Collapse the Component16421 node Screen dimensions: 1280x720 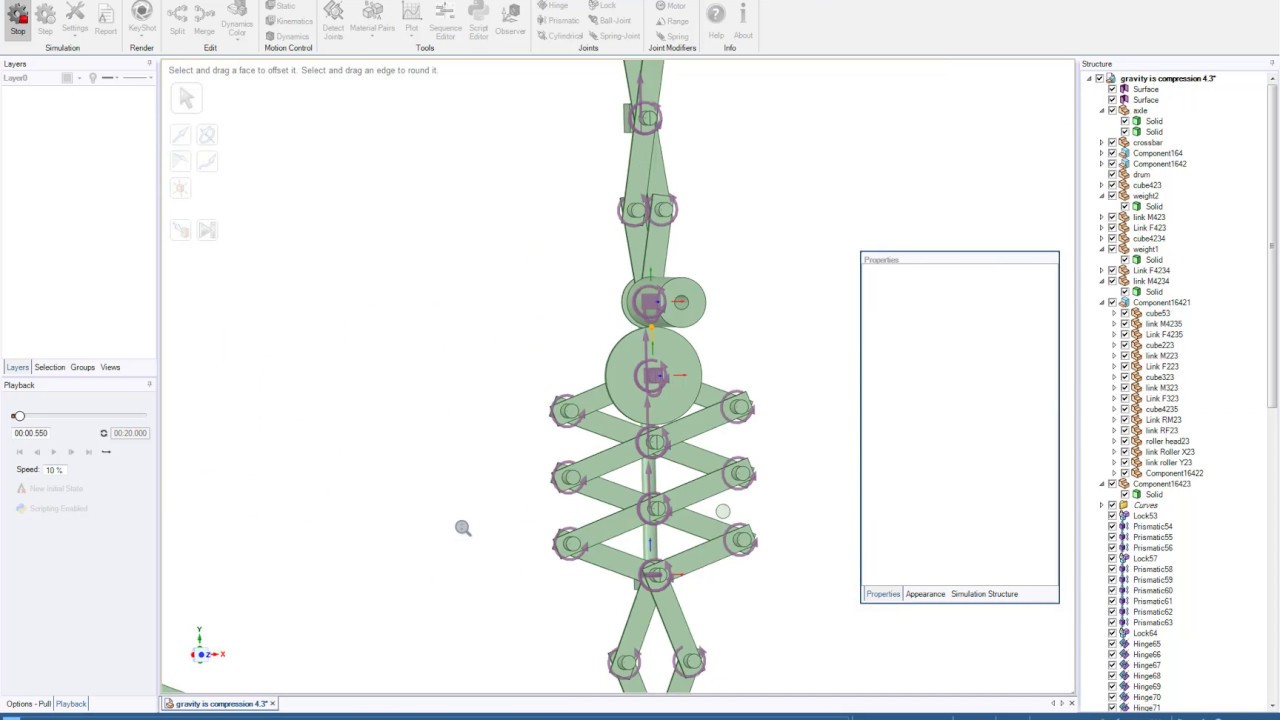coord(1102,303)
